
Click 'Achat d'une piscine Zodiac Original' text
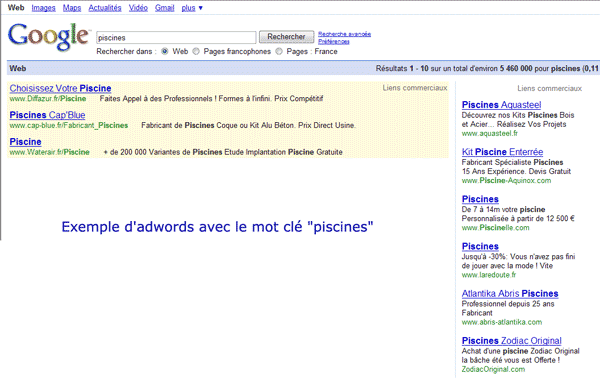520,351
